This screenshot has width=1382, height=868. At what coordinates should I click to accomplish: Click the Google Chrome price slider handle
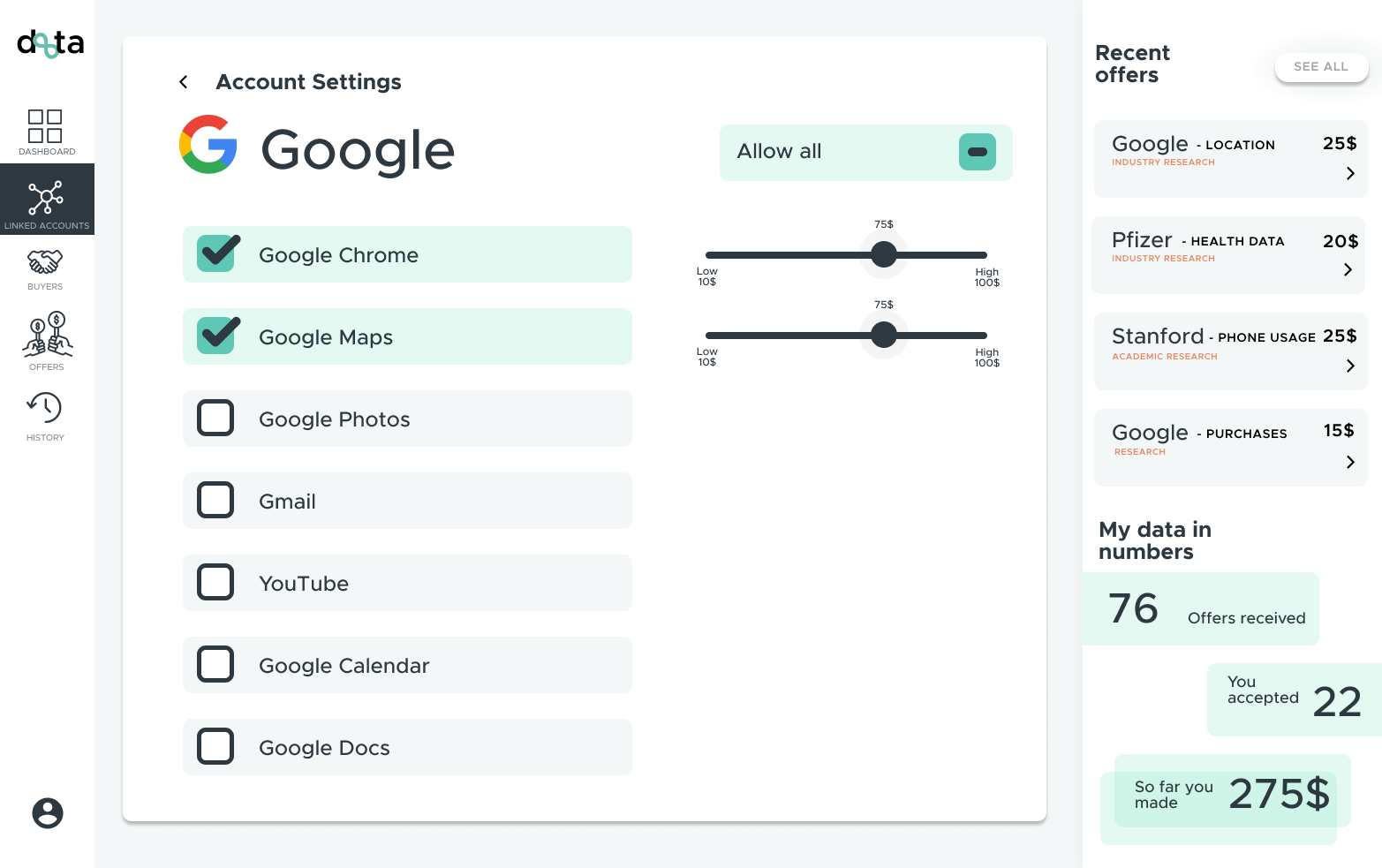tap(884, 254)
